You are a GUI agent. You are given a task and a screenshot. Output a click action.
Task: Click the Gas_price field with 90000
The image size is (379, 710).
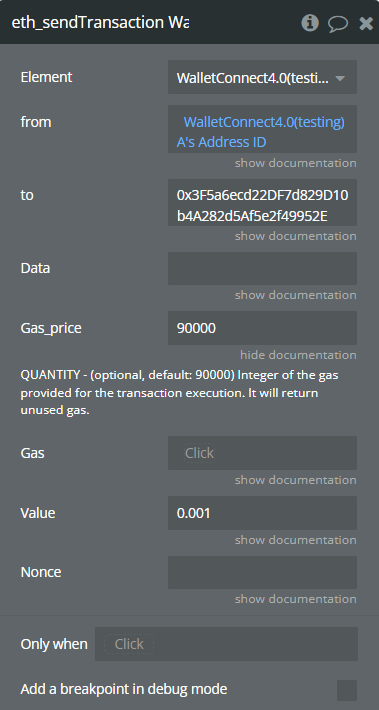pos(262,328)
